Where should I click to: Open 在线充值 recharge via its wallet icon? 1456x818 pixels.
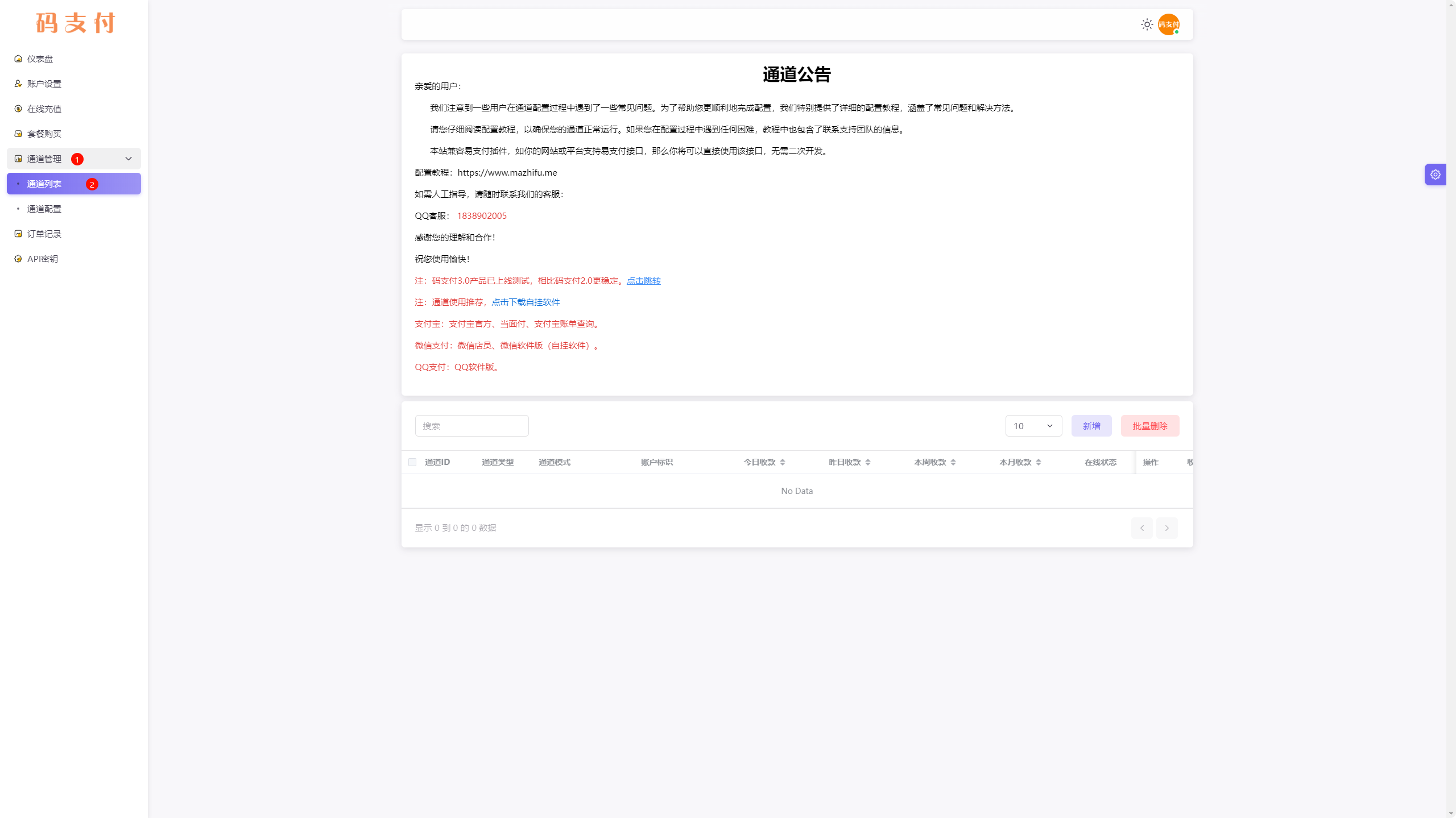18,108
